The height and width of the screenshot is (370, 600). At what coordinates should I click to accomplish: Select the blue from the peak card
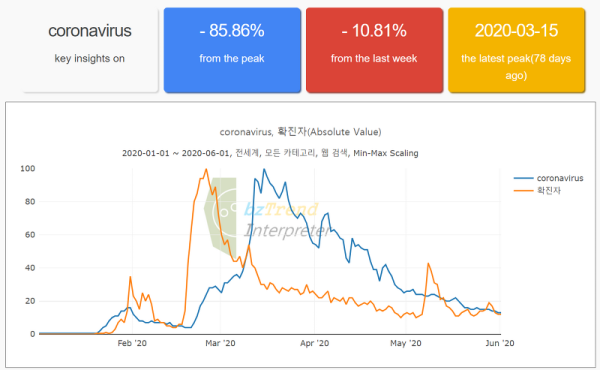[232, 50]
